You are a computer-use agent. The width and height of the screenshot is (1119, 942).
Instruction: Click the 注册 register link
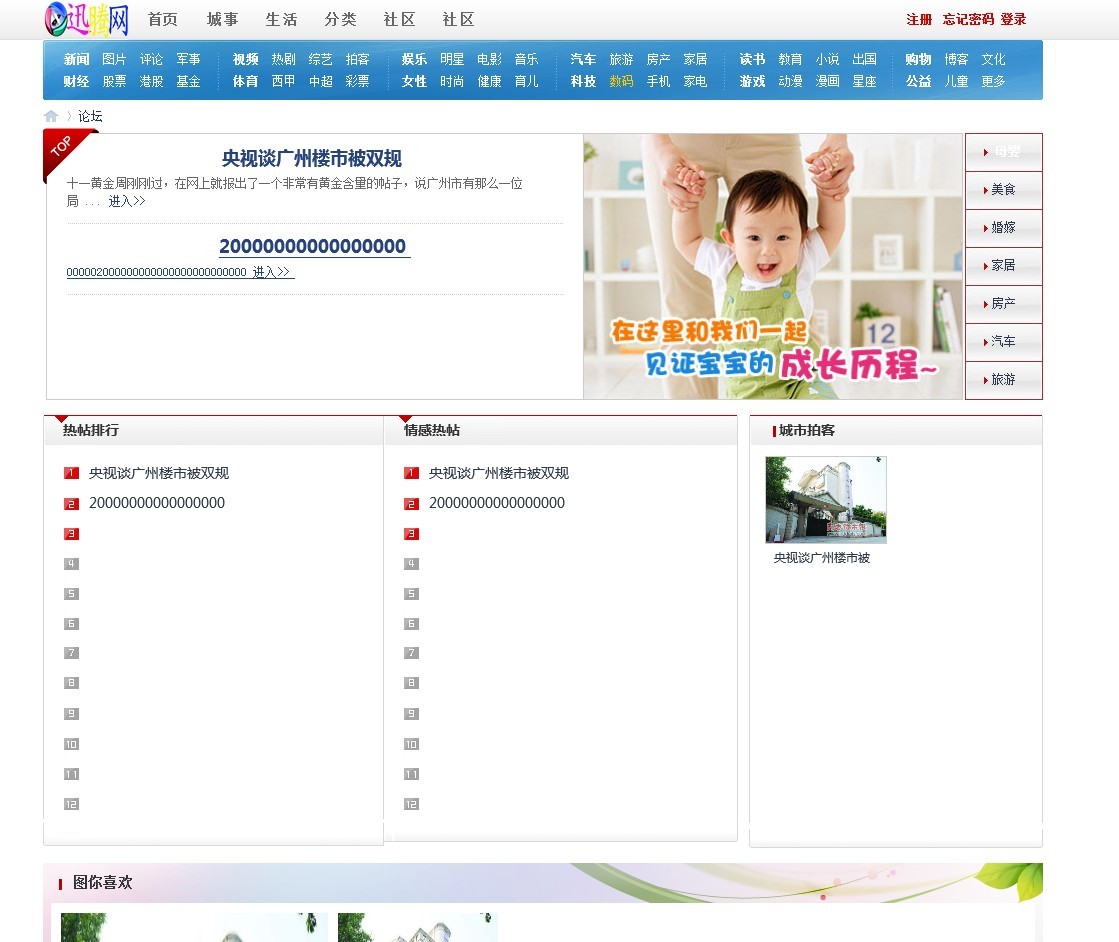pos(919,20)
